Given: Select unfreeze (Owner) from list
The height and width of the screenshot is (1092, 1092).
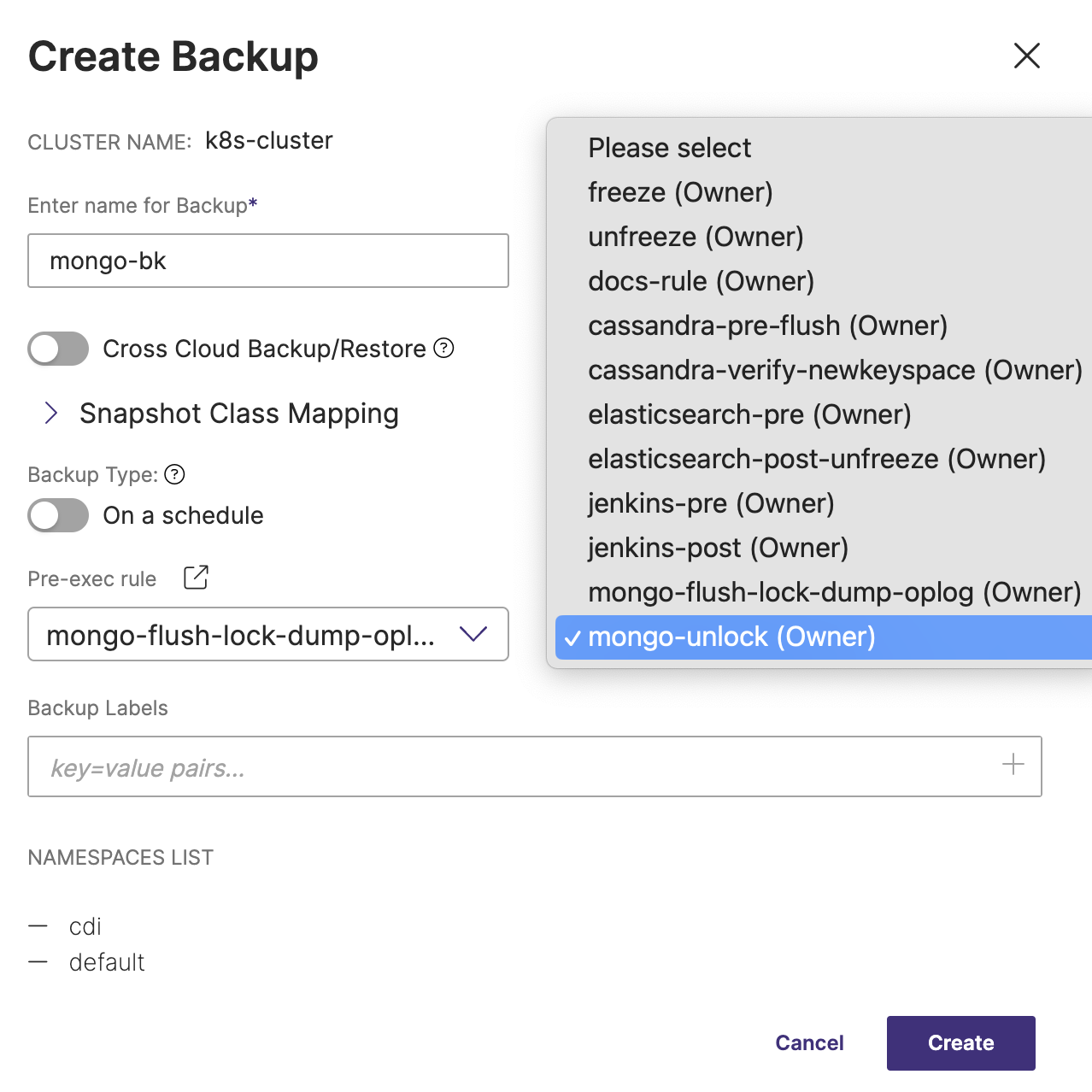Looking at the screenshot, I should point(696,237).
